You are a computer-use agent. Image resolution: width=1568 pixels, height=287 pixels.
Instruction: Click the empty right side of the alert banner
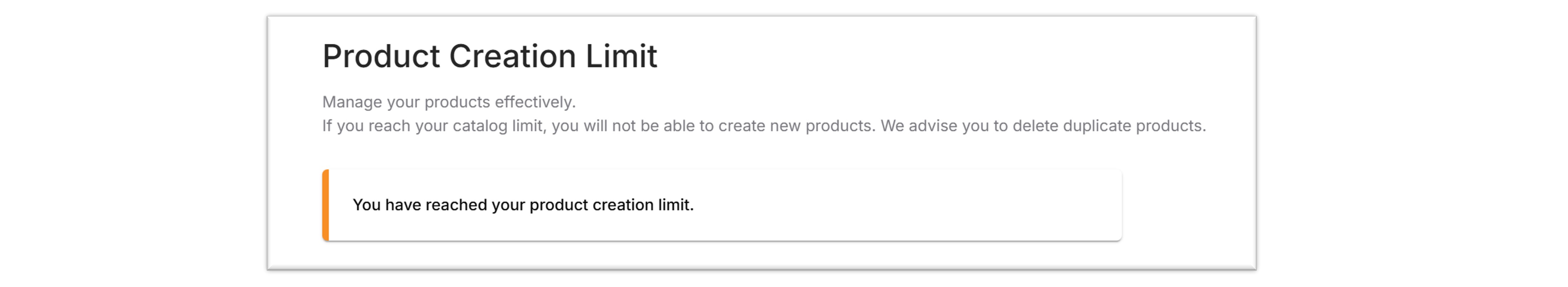[913, 205]
